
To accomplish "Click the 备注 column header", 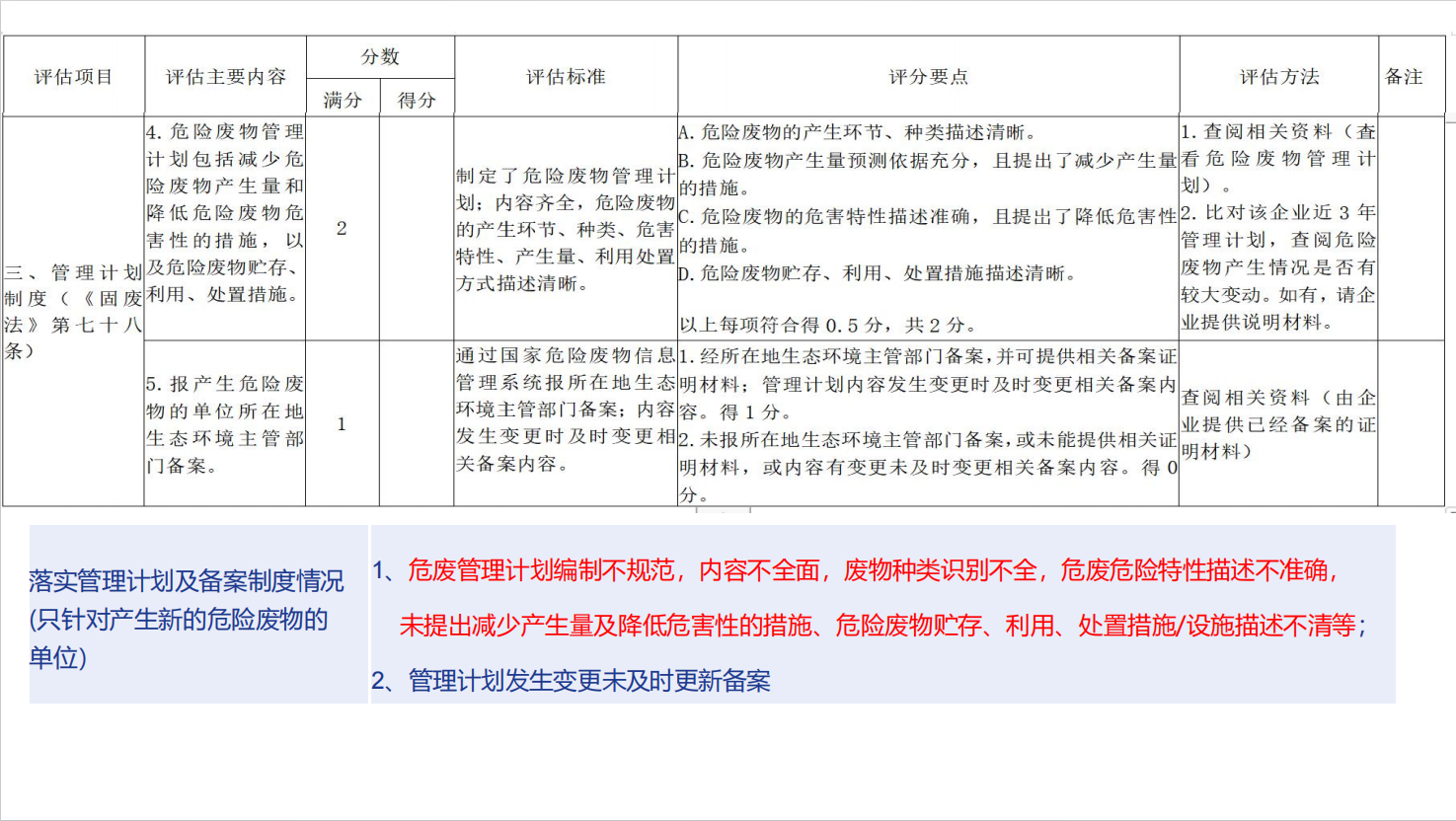I will [x=1404, y=77].
